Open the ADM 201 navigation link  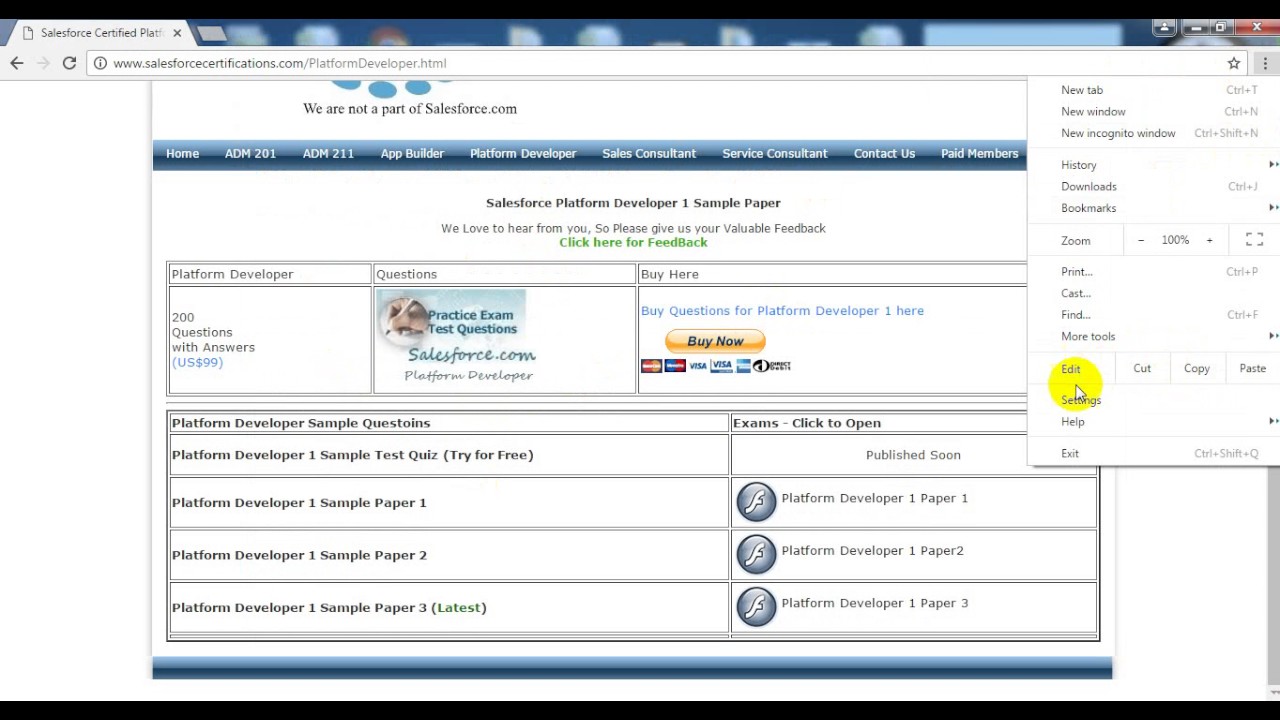tap(250, 153)
